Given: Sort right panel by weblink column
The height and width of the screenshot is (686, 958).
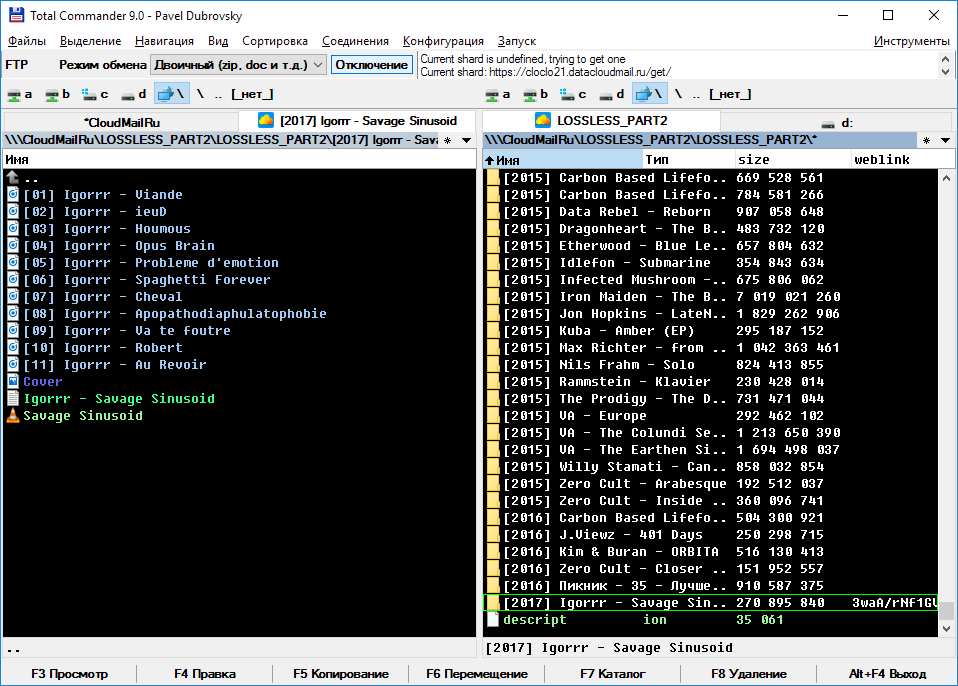Looking at the screenshot, I should point(902,160).
